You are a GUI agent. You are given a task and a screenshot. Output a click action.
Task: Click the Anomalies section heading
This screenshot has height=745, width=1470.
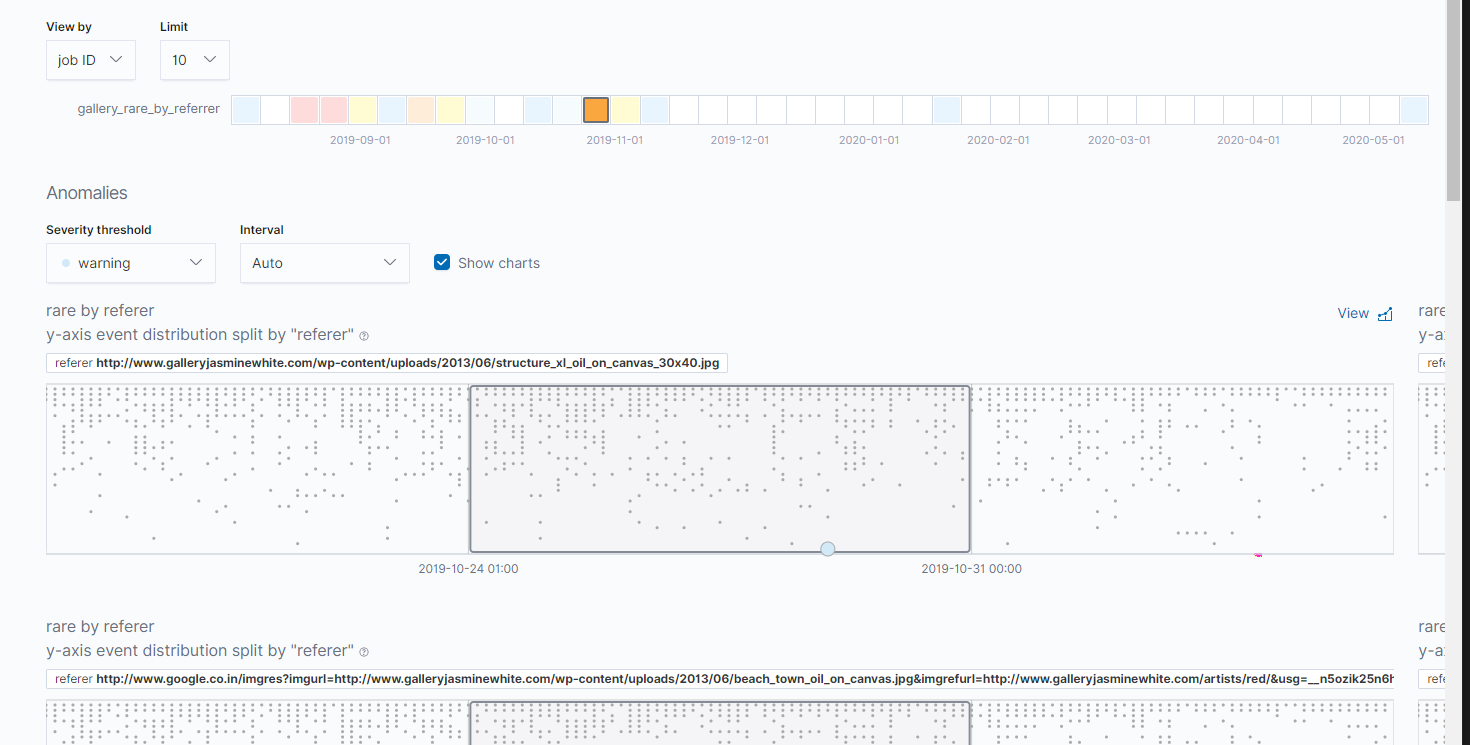point(87,193)
